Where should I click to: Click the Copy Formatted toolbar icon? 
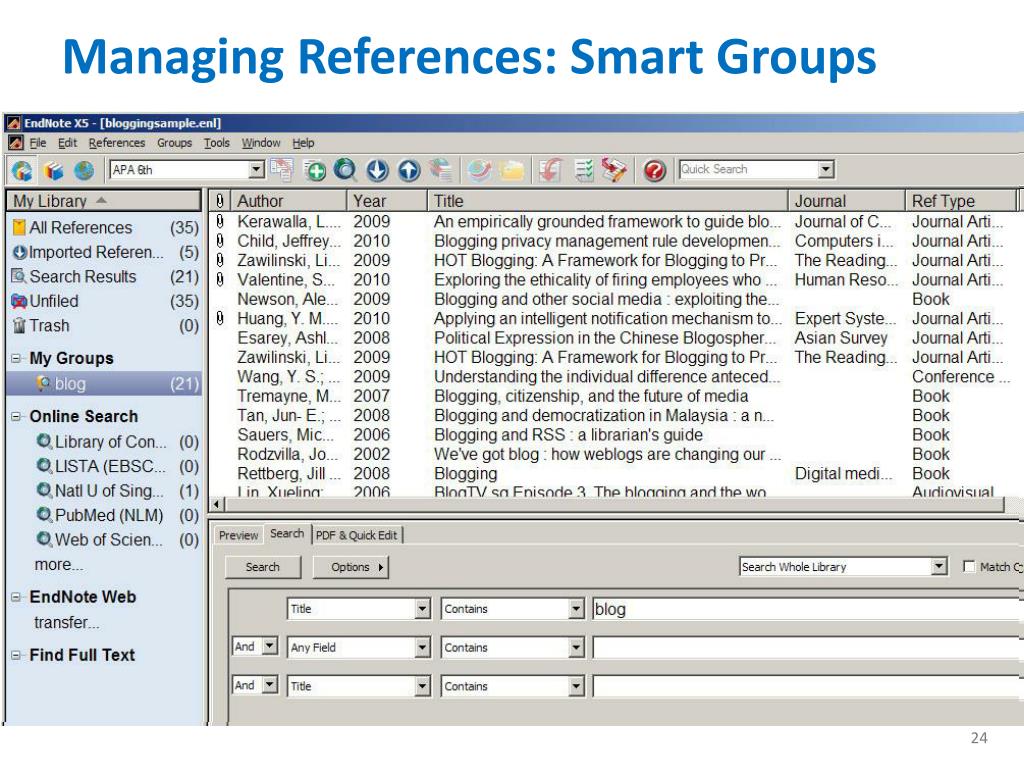(x=282, y=170)
